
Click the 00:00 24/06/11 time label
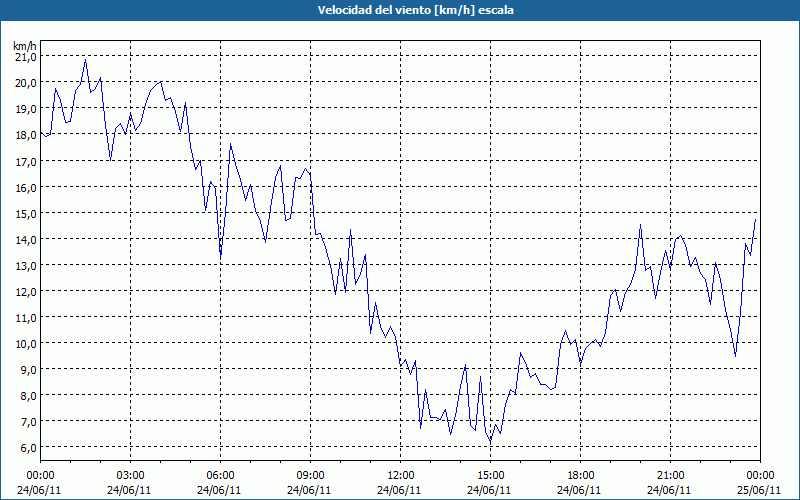(x=39, y=483)
